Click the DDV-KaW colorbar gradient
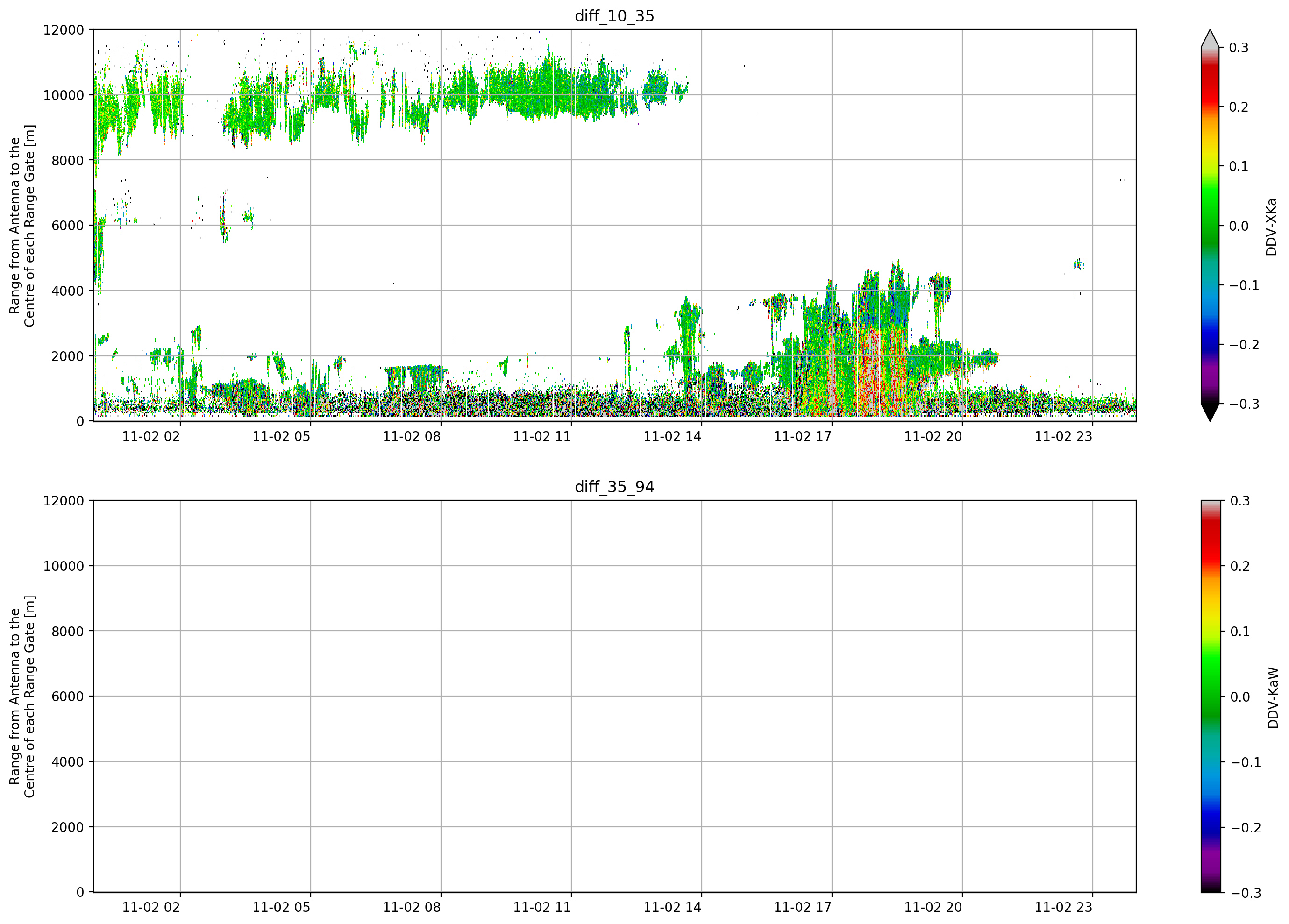Image resolution: width=1289 pixels, height=924 pixels. (1211, 697)
